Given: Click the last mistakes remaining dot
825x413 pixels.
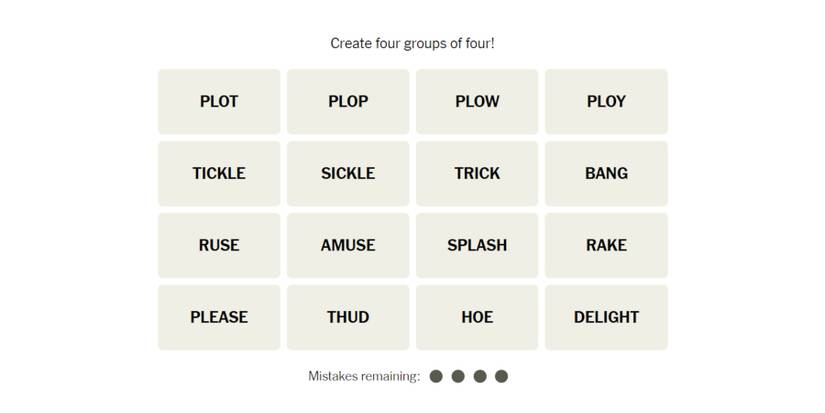Looking at the screenshot, I should 502,376.
